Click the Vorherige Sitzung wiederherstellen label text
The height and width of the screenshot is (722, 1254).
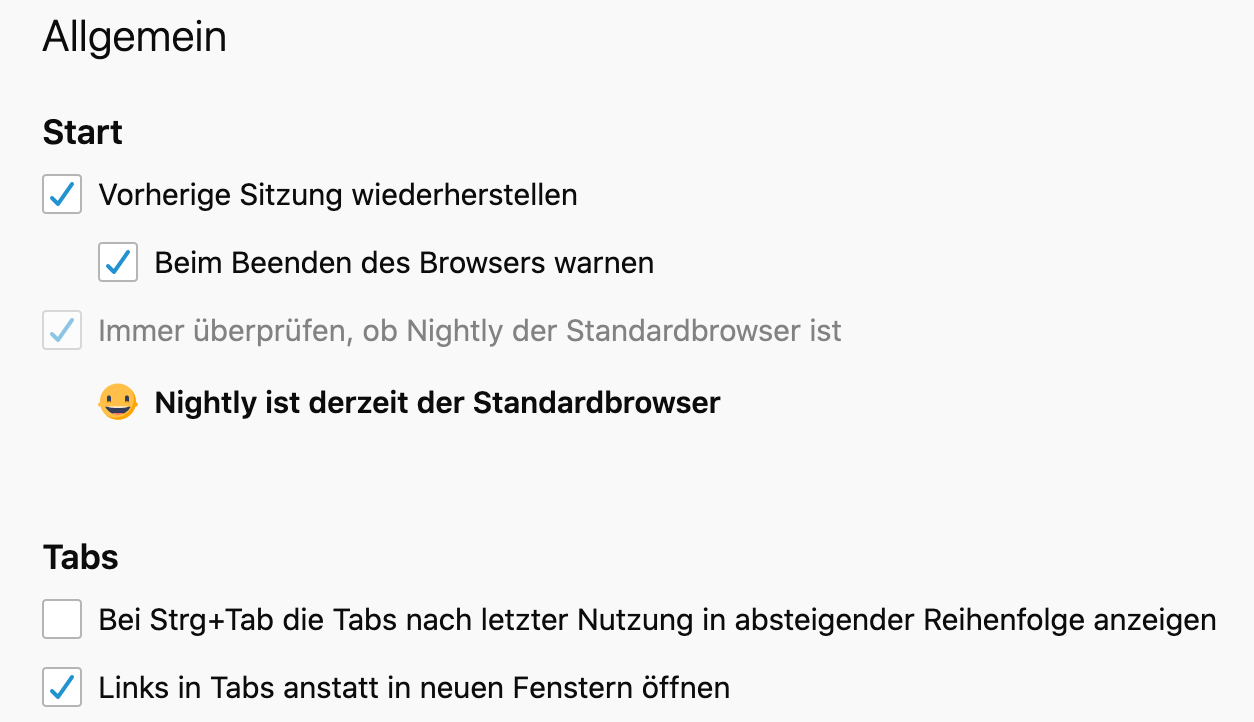tap(338, 194)
